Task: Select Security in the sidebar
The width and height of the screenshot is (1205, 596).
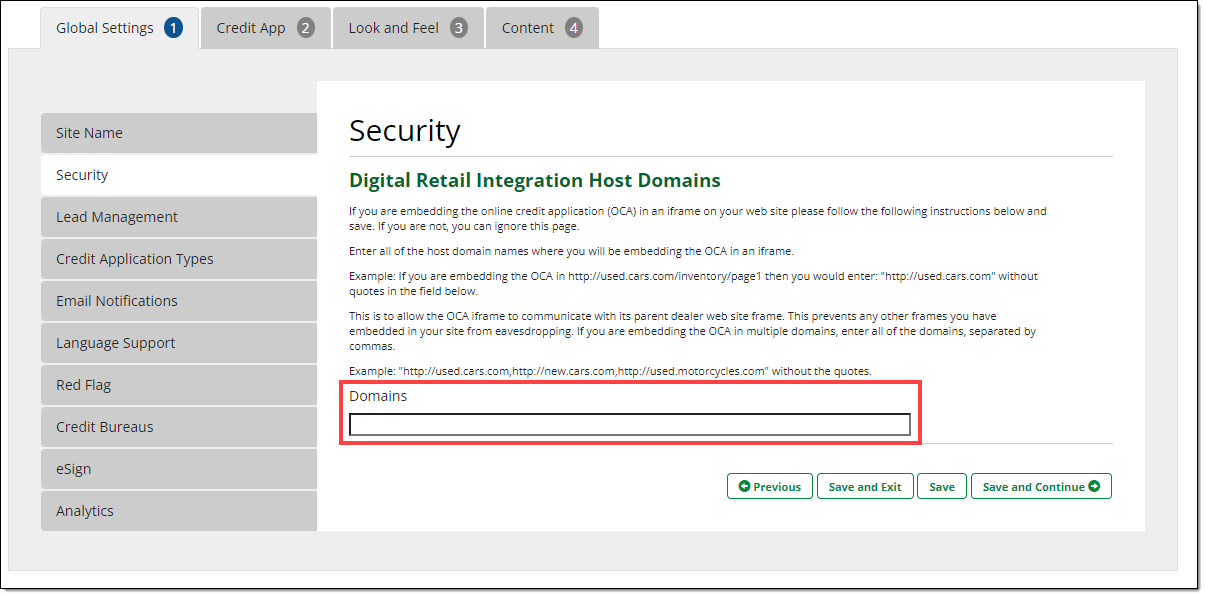Action: click(178, 175)
